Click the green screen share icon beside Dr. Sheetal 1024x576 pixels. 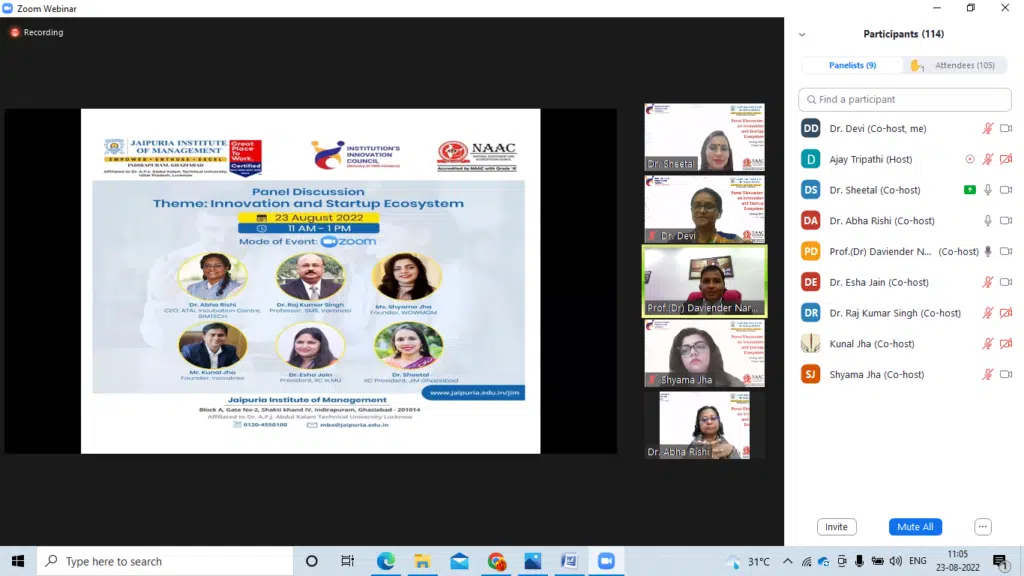pos(969,190)
